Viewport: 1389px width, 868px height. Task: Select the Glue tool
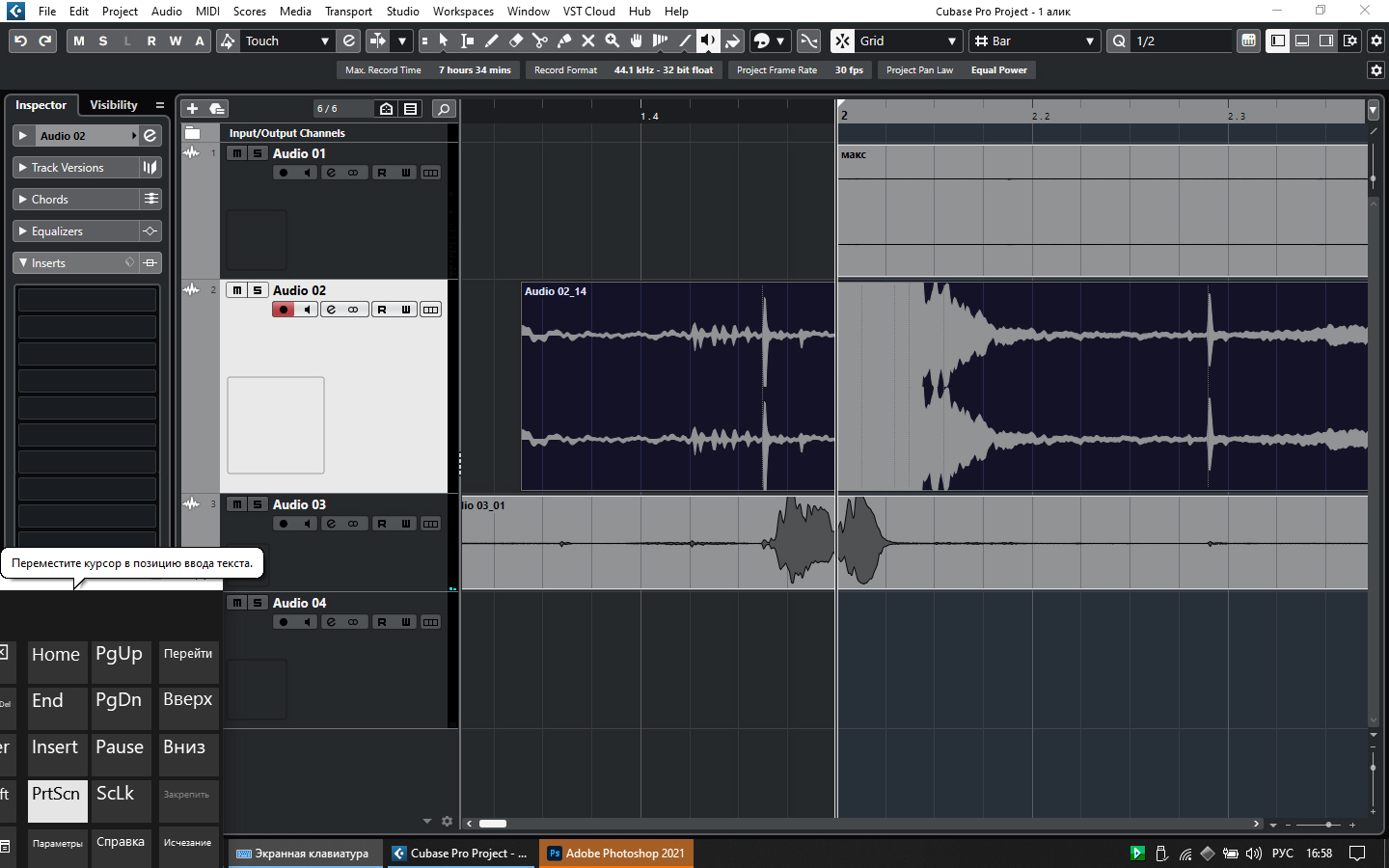pyautogui.click(x=564, y=41)
